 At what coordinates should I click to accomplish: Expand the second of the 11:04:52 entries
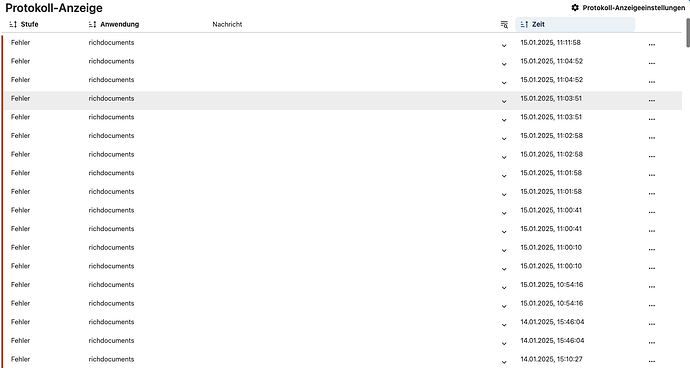[x=504, y=83]
